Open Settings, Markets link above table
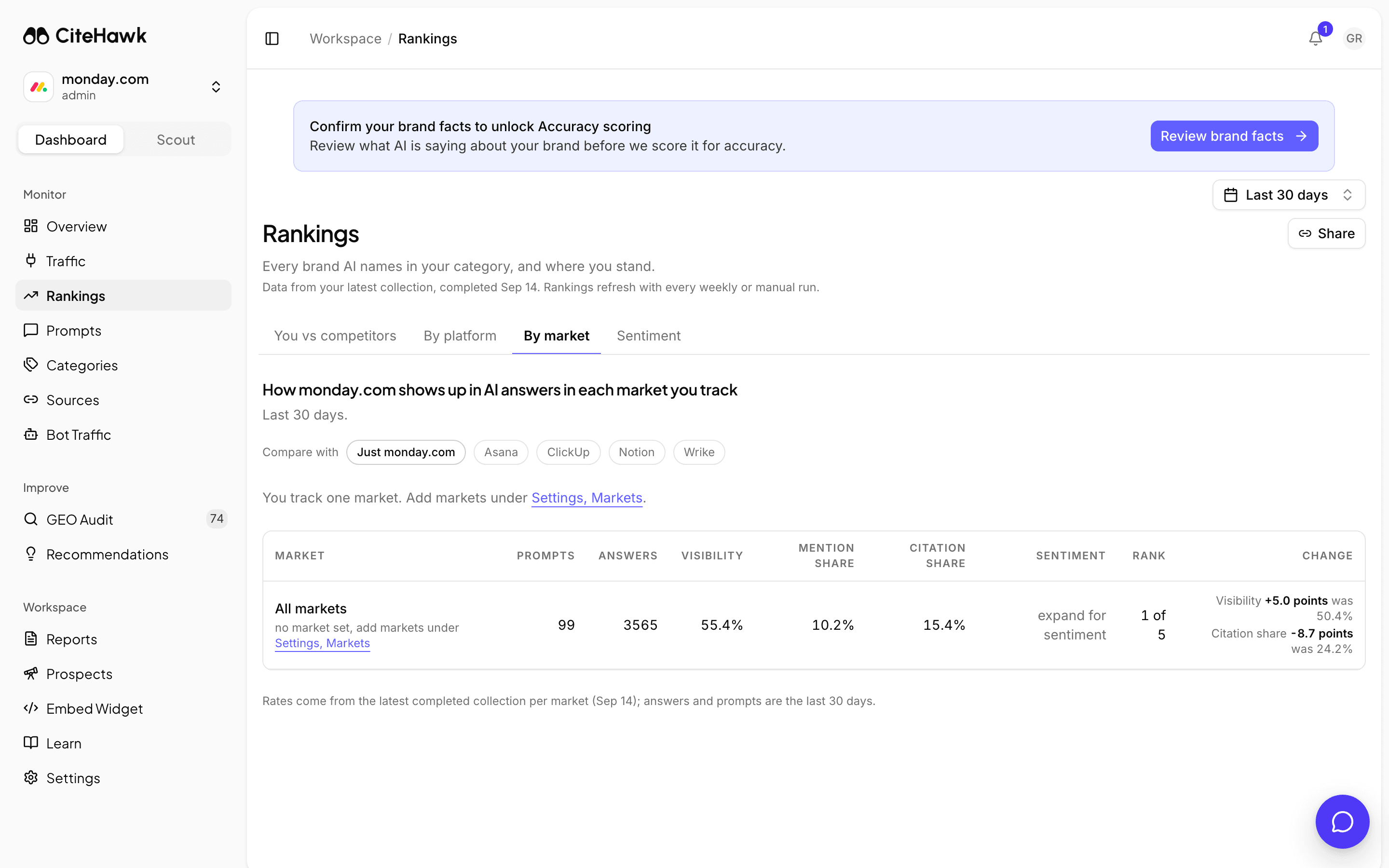The height and width of the screenshot is (868, 1389). (586, 498)
